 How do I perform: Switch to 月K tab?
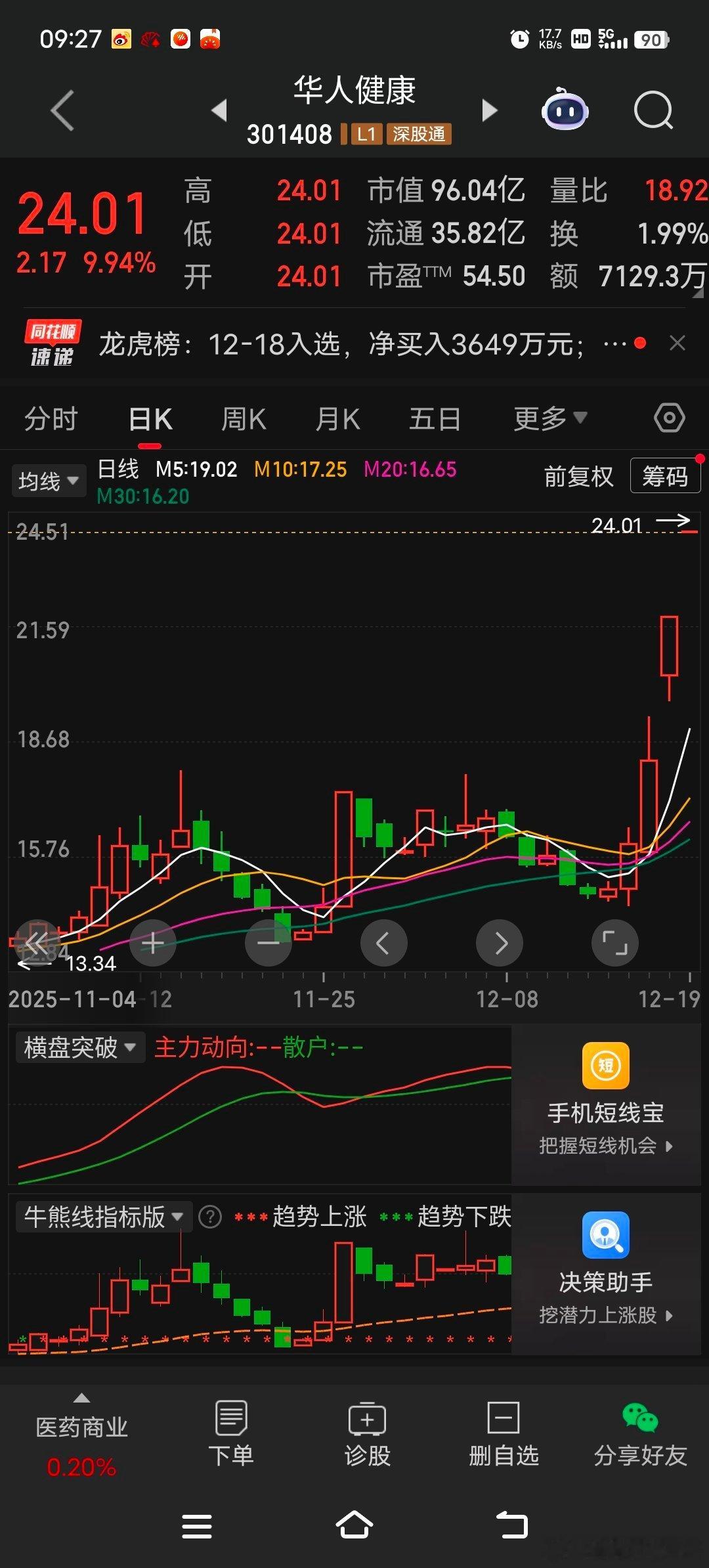[x=337, y=418]
